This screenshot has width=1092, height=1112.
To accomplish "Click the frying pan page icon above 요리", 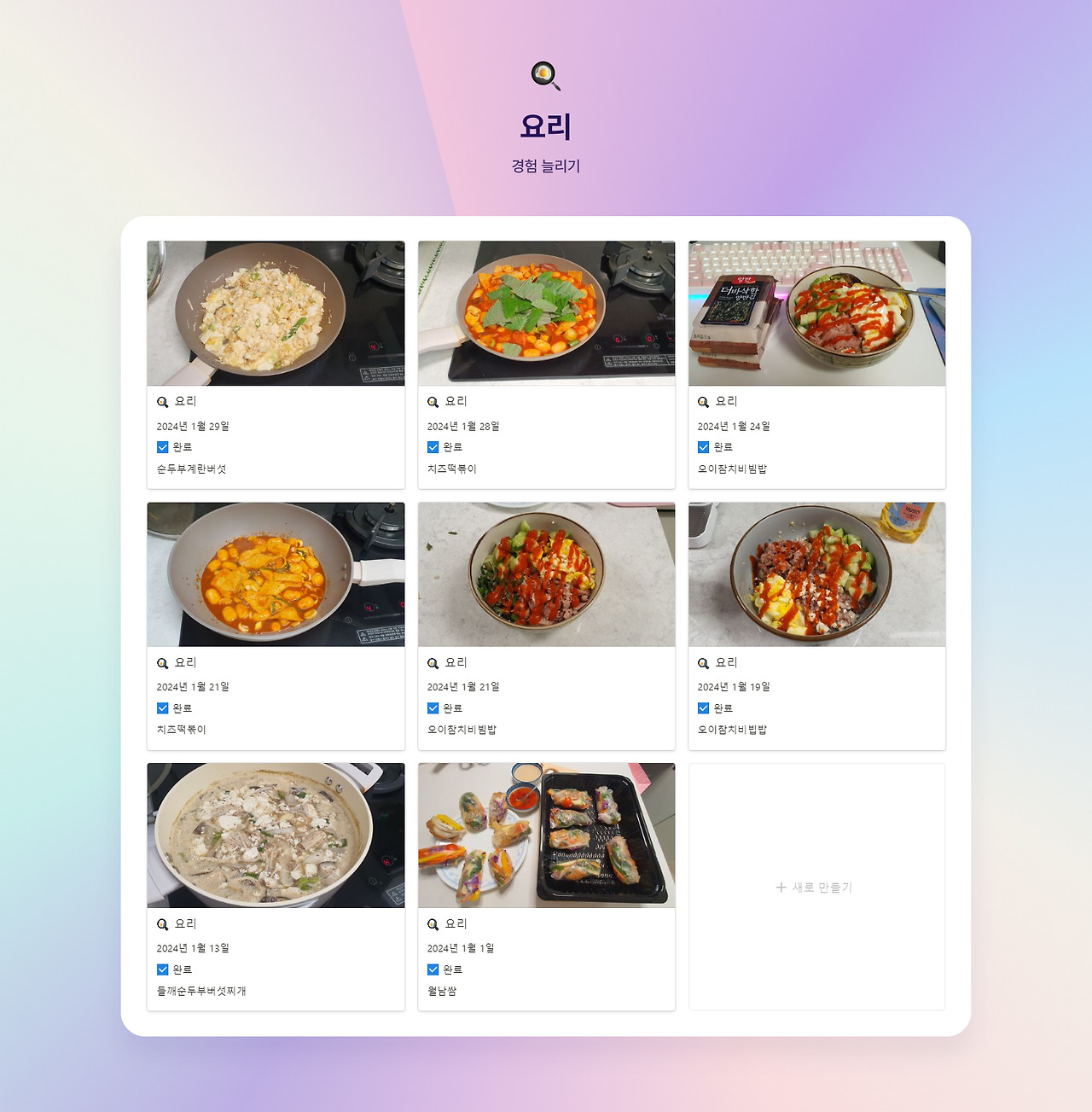I will pyautogui.click(x=545, y=76).
